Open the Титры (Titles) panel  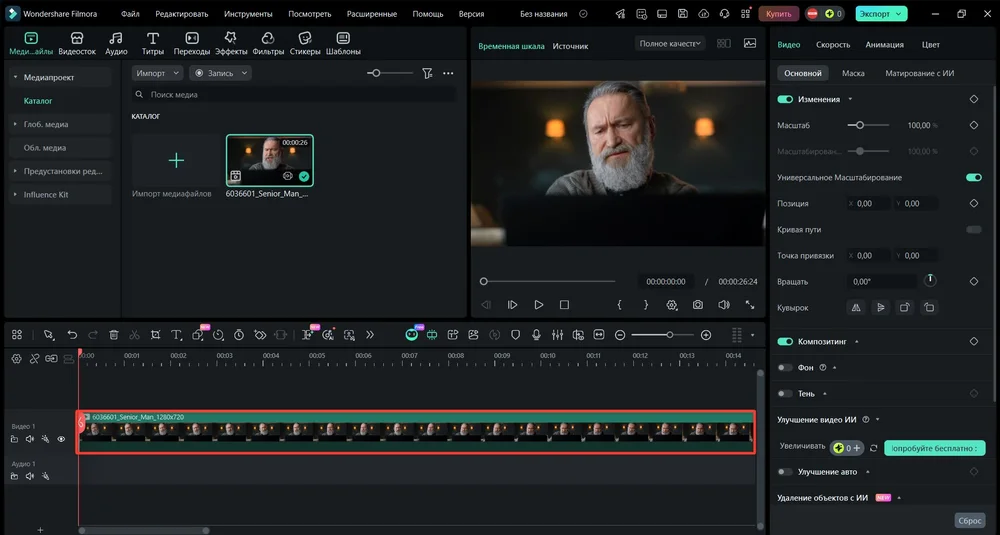tap(153, 43)
